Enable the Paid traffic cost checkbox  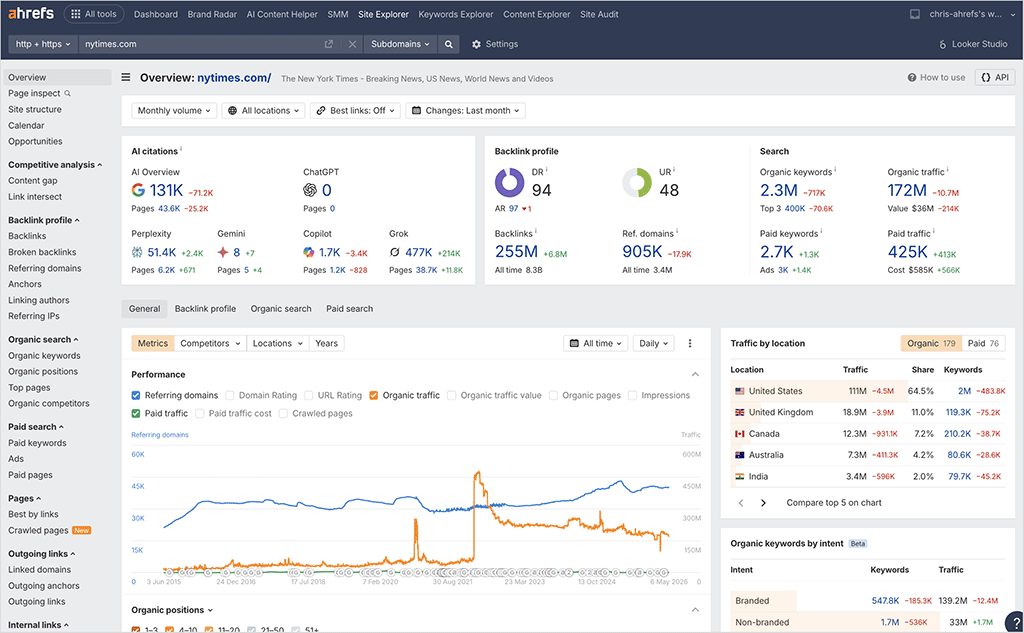click(200, 414)
